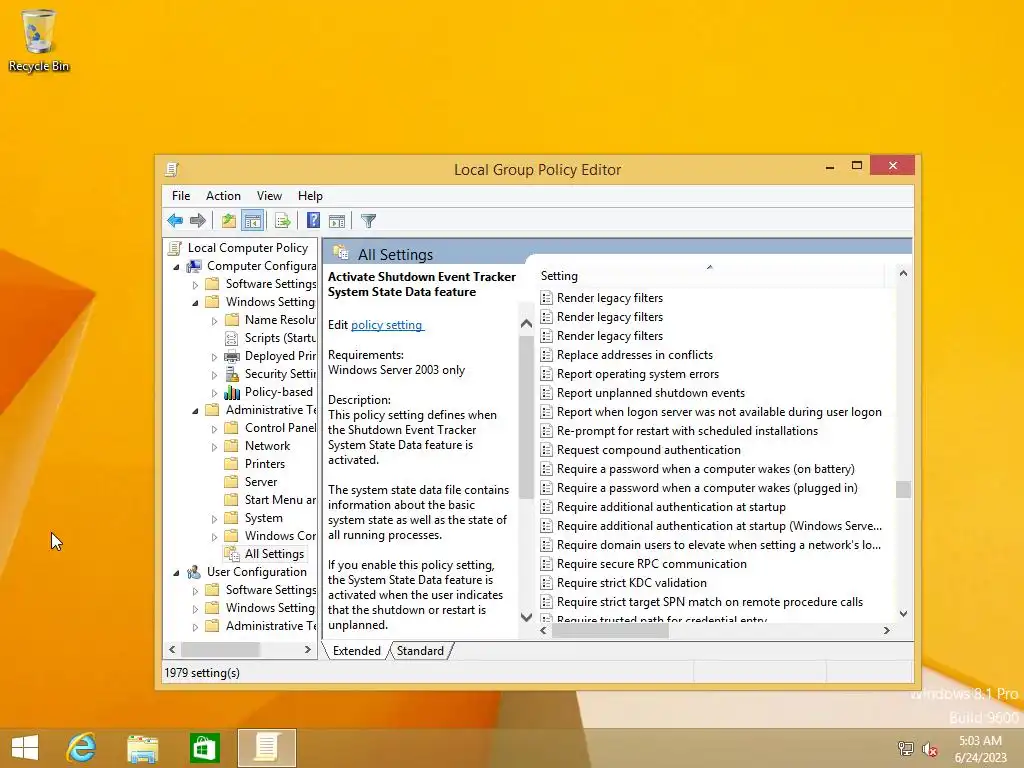Click scroll right arrow in tree pane
The width and height of the screenshot is (1024, 768).
click(x=308, y=650)
